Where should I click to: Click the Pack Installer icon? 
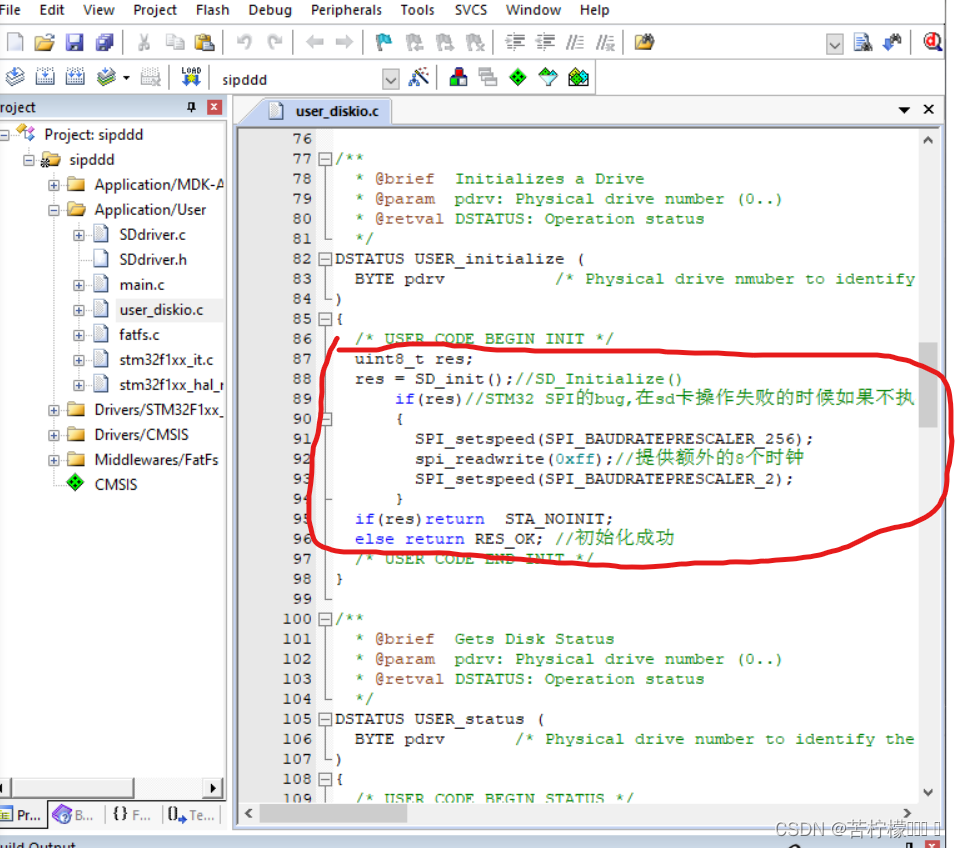coord(578,77)
